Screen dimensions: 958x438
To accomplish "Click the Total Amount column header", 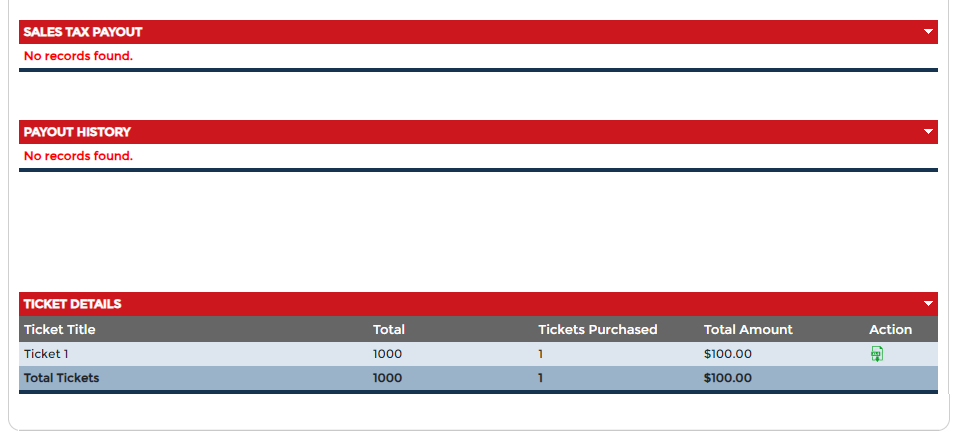I will coord(748,329).
